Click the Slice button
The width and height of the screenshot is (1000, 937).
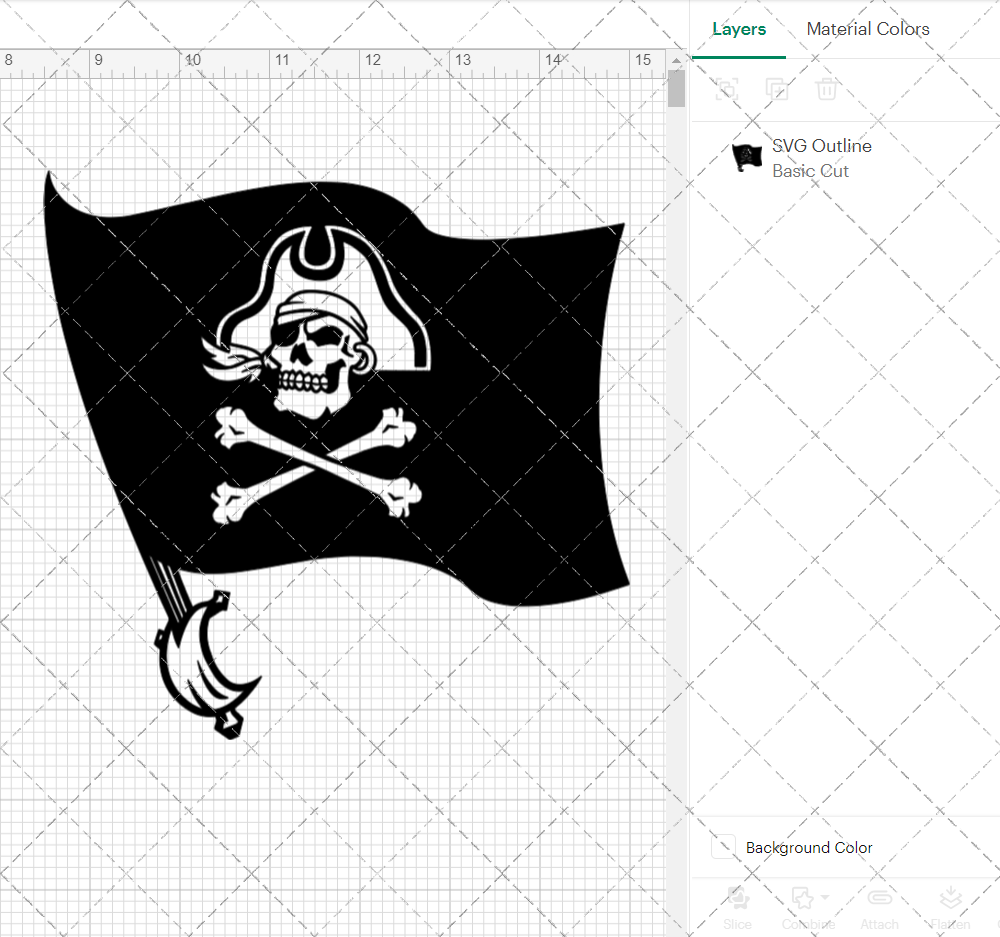click(x=738, y=908)
